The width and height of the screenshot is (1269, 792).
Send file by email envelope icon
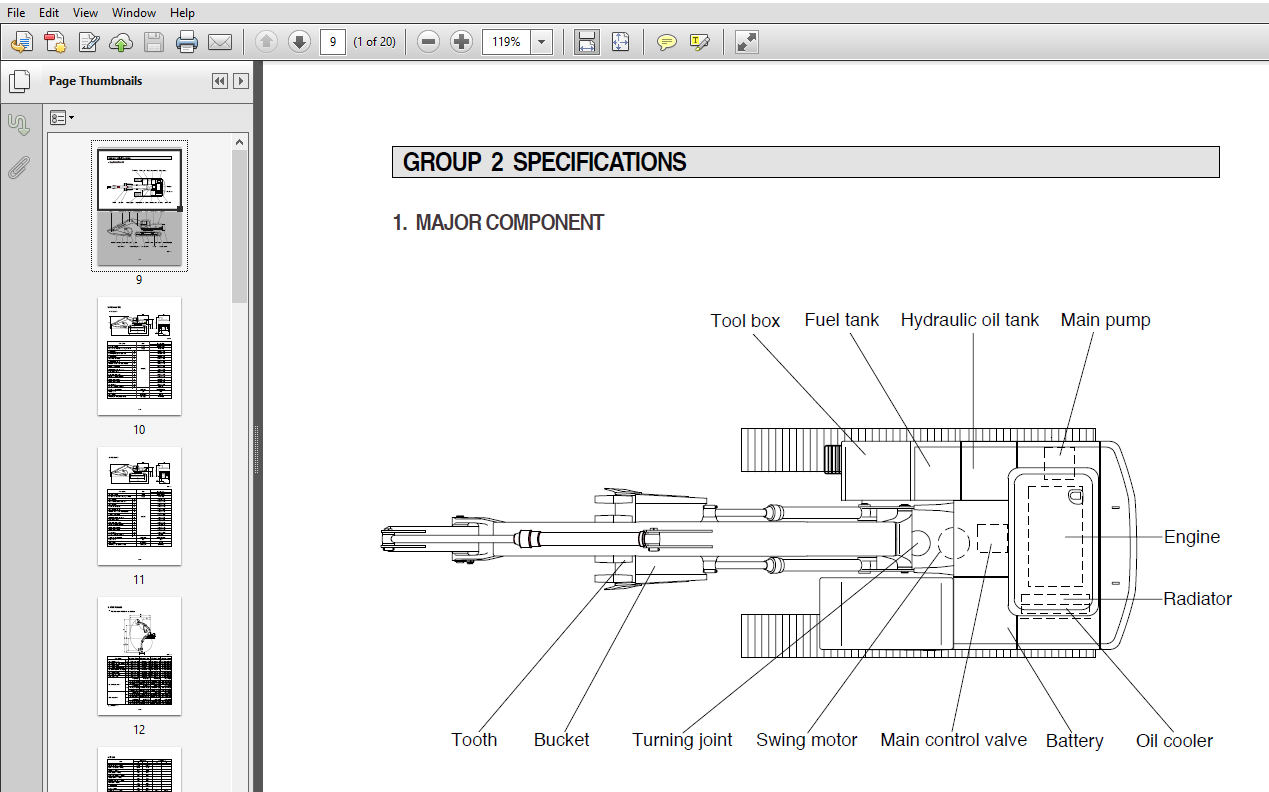tap(220, 42)
